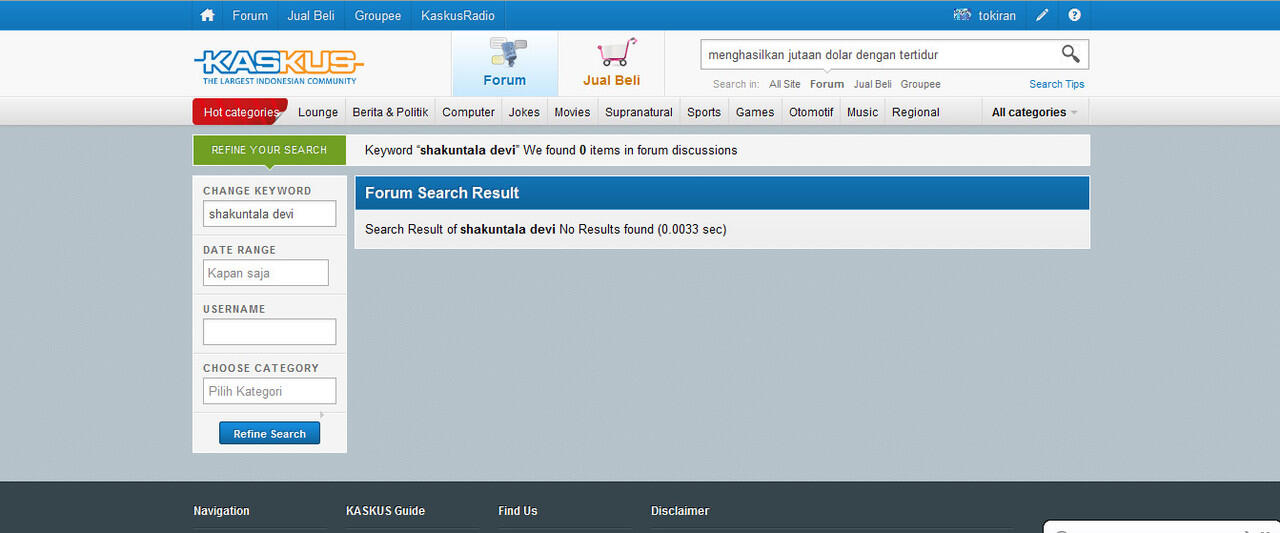1280x533 pixels.
Task: Open the tokiran username link
Action: point(997,15)
